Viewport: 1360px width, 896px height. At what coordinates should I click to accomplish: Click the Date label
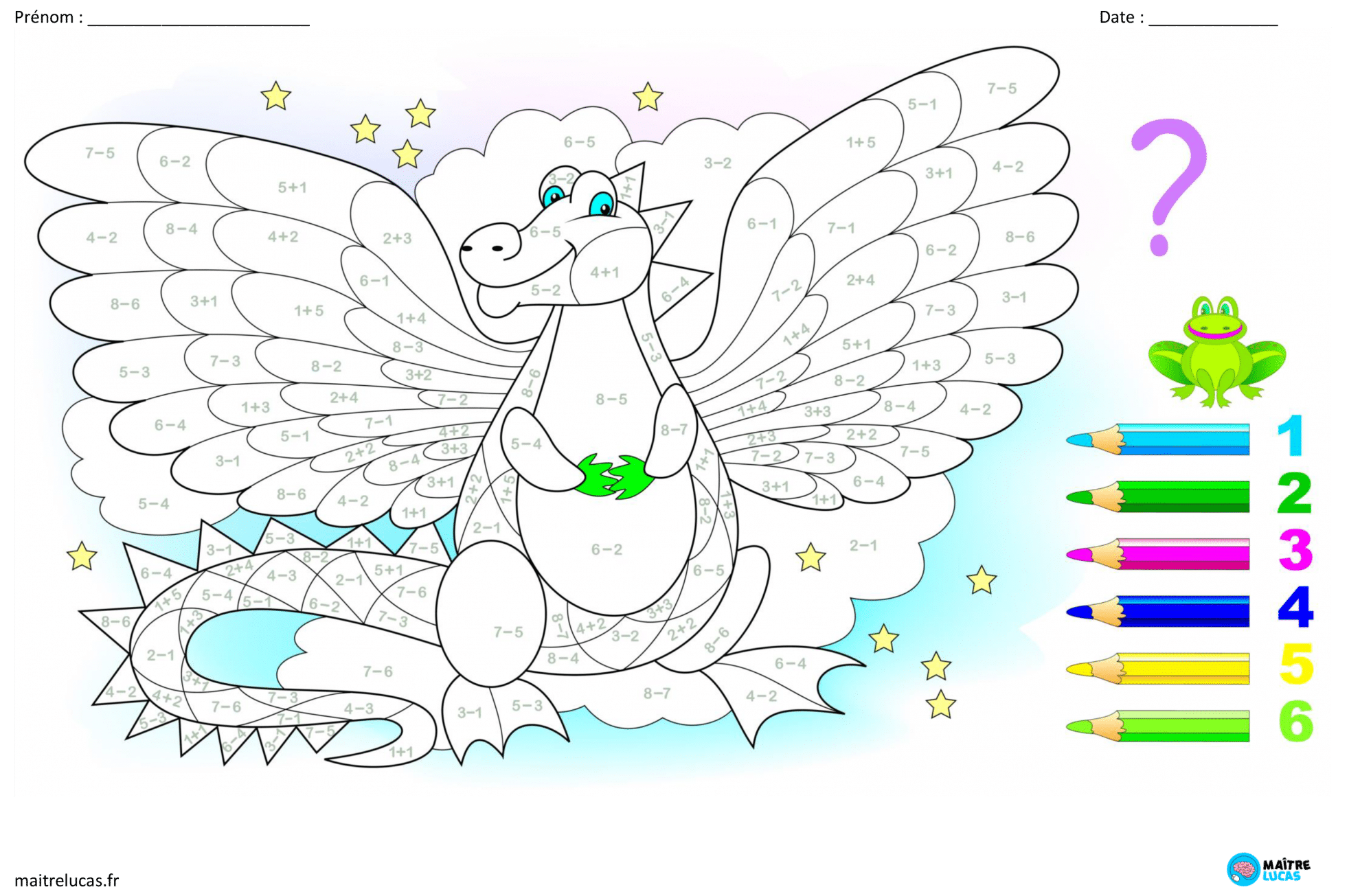[1122, 17]
